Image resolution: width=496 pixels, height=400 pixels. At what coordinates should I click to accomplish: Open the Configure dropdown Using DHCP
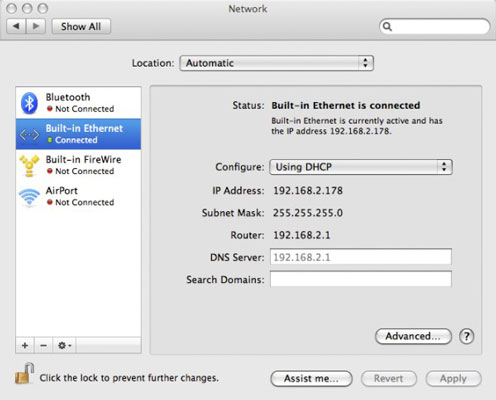tap(361, 167)
